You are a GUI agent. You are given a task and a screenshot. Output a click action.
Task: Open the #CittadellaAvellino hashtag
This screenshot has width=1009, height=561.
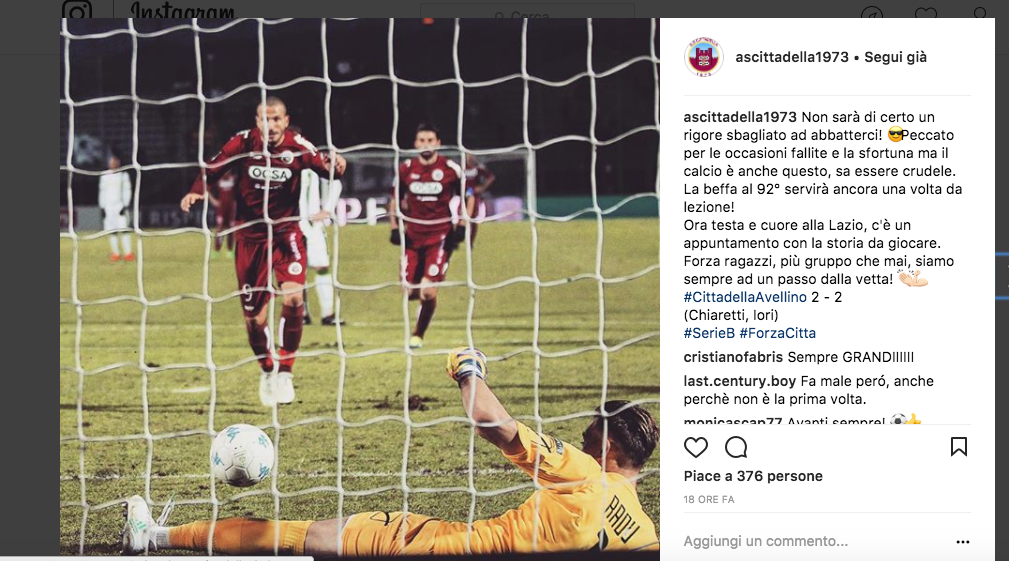[x=745, y=297]
